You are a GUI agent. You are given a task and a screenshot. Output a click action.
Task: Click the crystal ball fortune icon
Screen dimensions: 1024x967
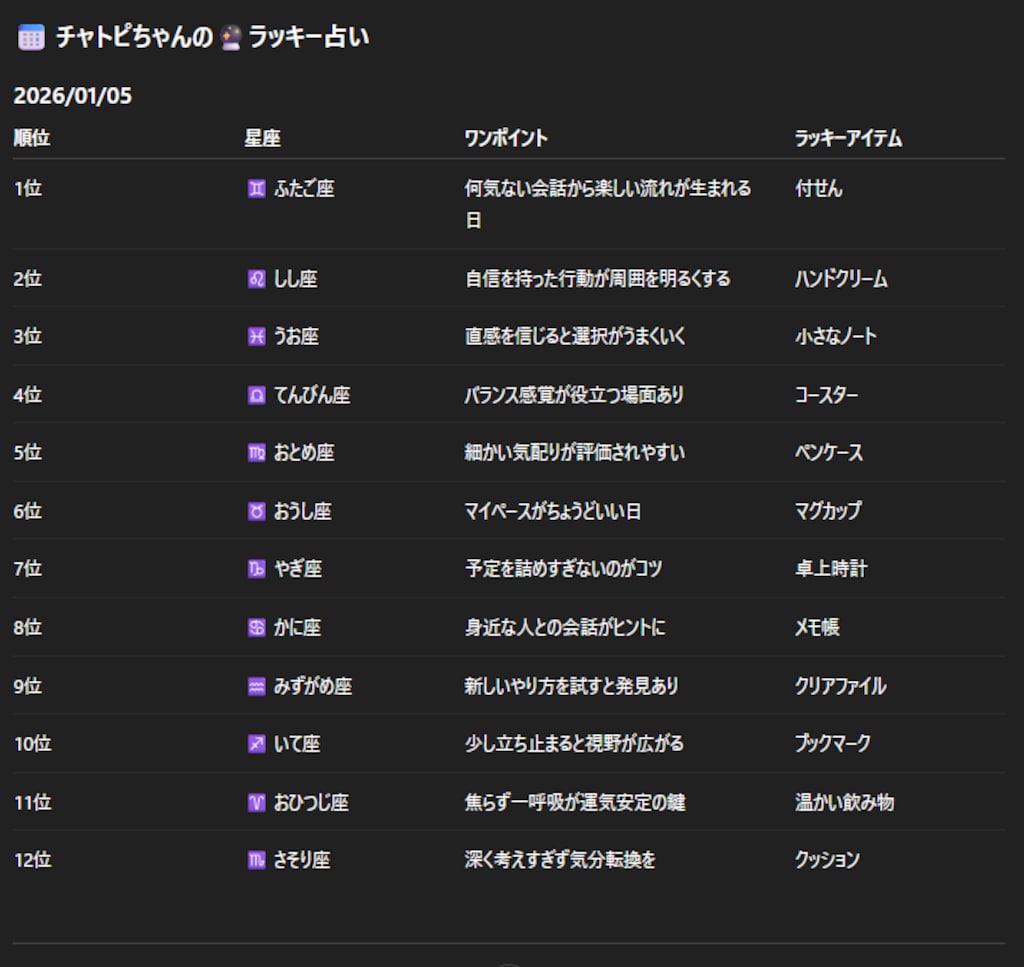click(231, 38)
